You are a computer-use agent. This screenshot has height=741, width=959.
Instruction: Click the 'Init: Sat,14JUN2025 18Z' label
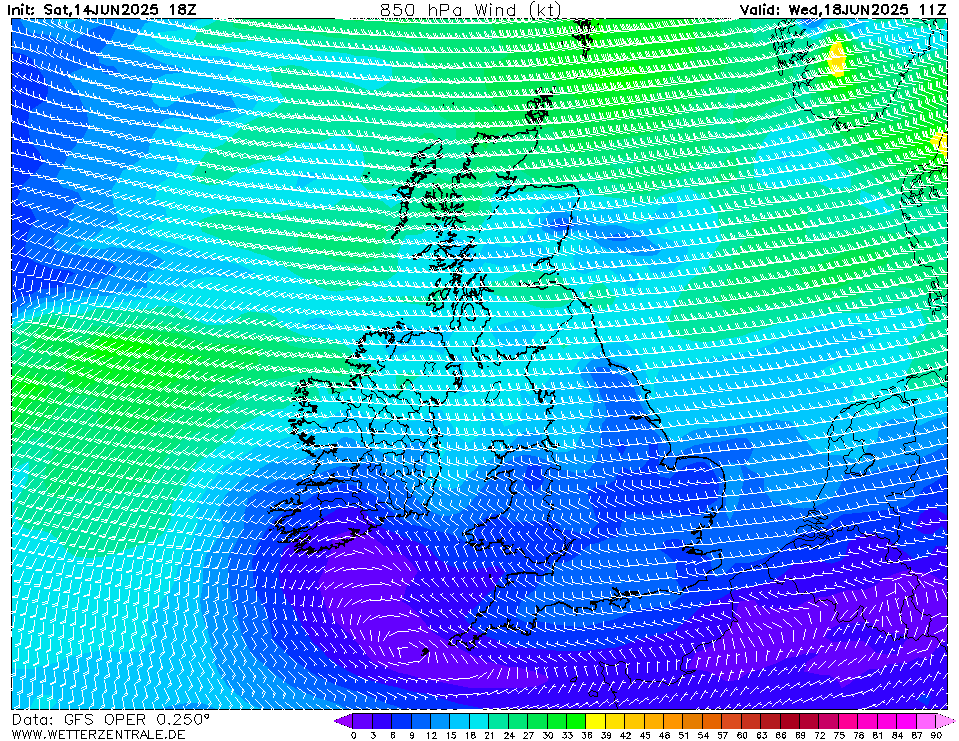tap(102, 10)
